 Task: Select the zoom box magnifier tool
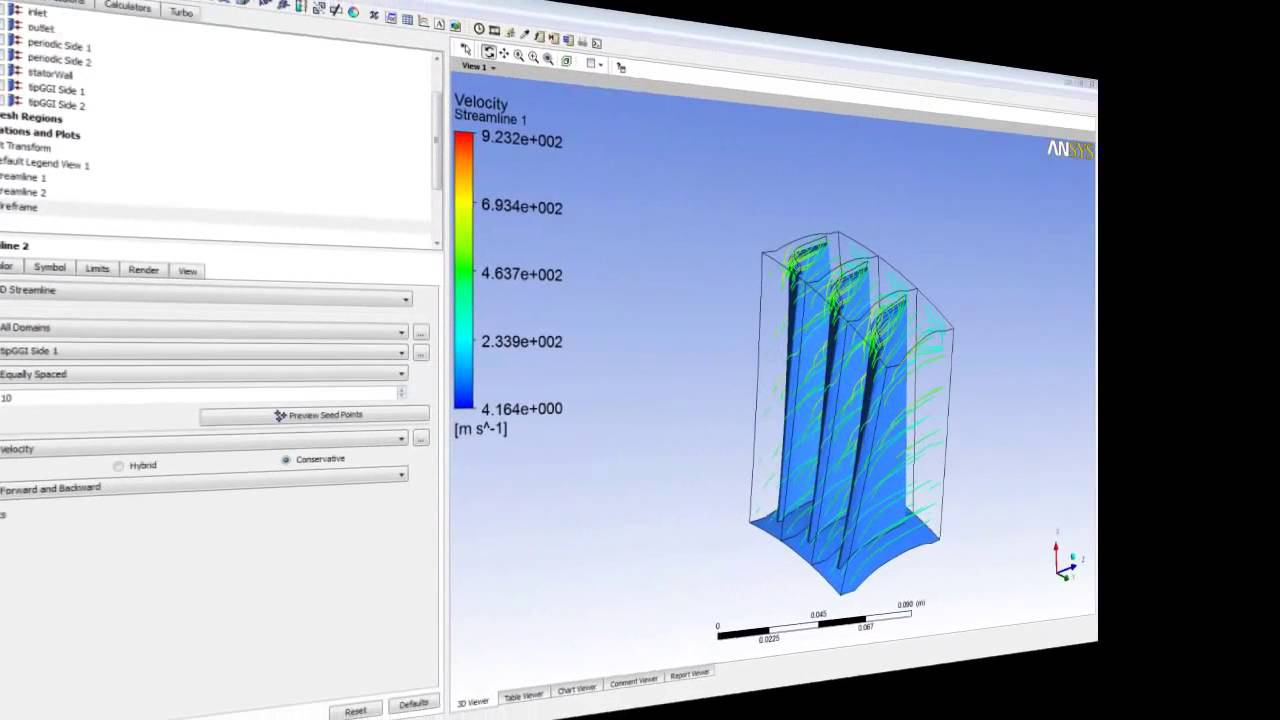(x=533, y=57)
